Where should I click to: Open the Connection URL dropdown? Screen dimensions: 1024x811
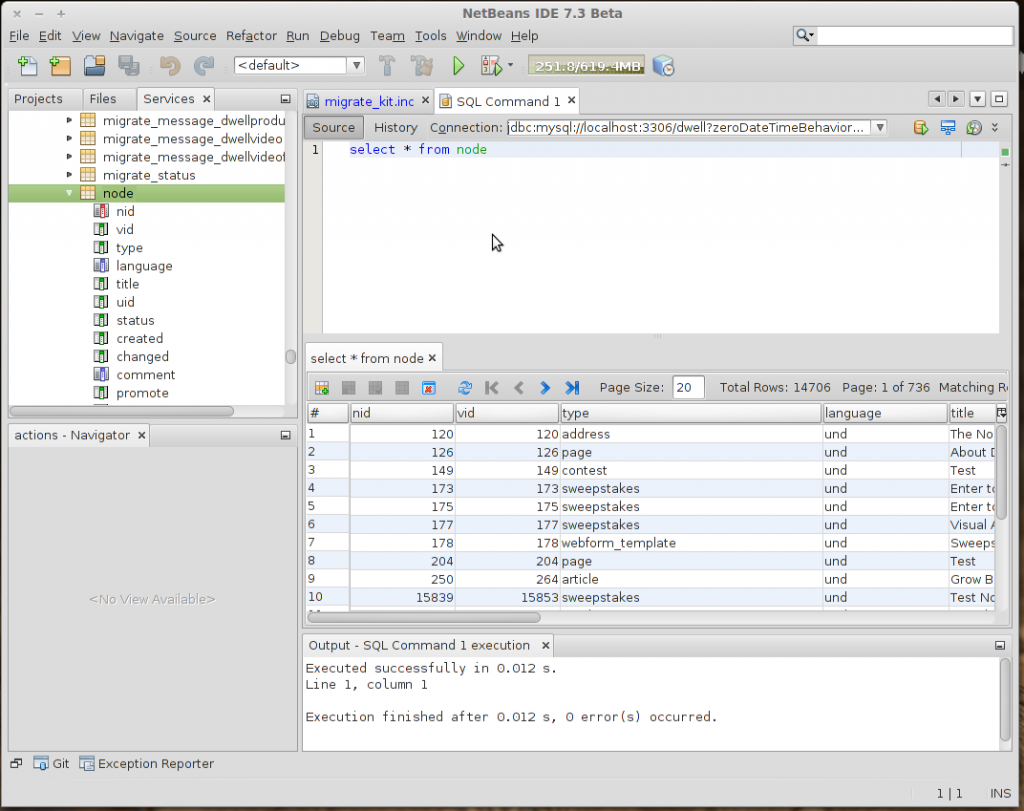click(880, 127)
